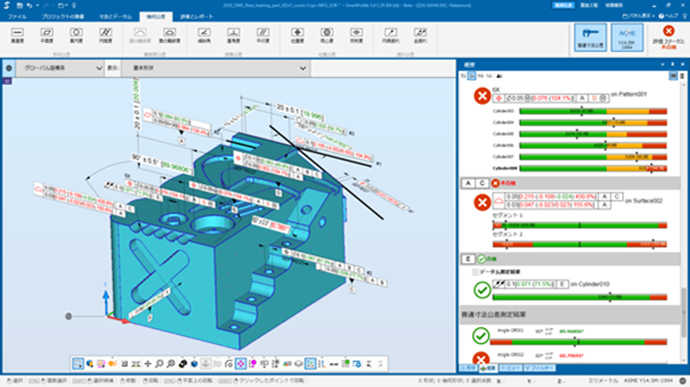The width and height of the screenshot is (690, 387).
Task: Select the straightness tolerance tool in ribbon
Action: [18, 35]
